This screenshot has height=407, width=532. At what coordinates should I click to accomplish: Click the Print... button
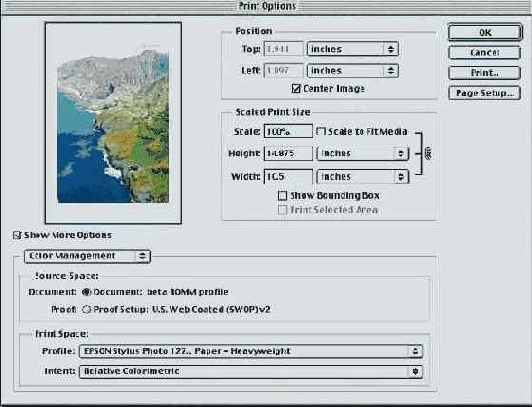click(484, 73)
